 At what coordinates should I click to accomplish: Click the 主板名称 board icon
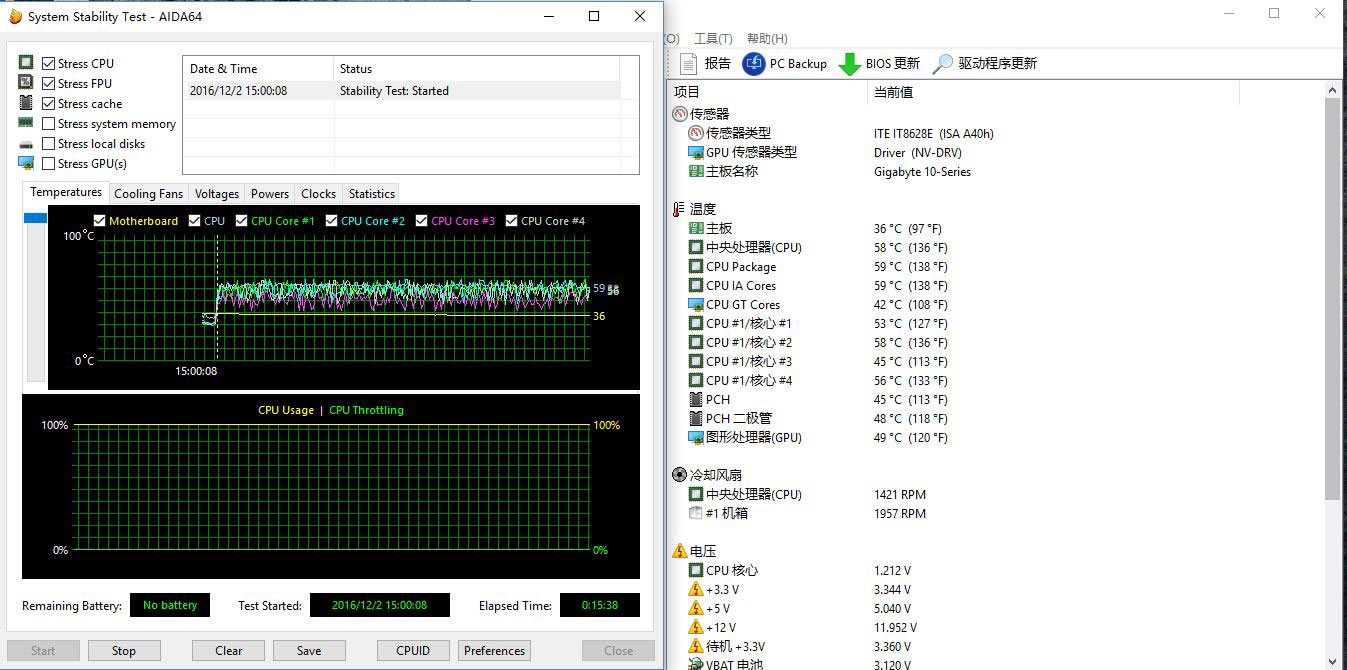[697, 171]
